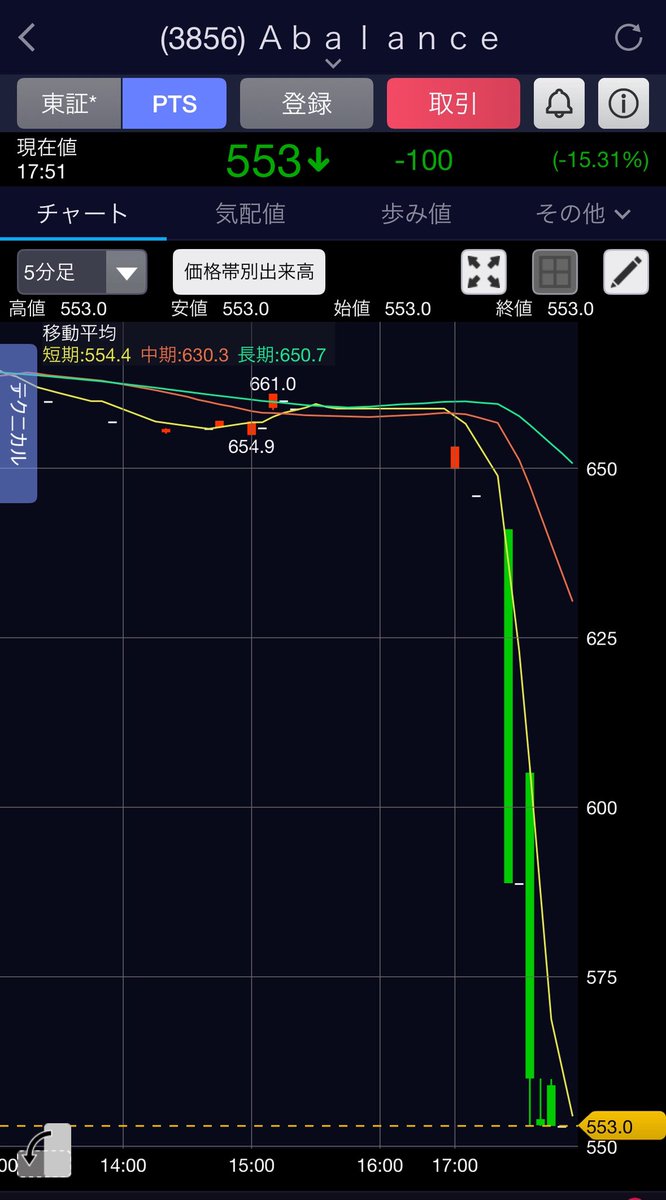666x1200 pixels.
Task: Tap the 16:00 time axis label
Action: click(x=379, y=1166)
